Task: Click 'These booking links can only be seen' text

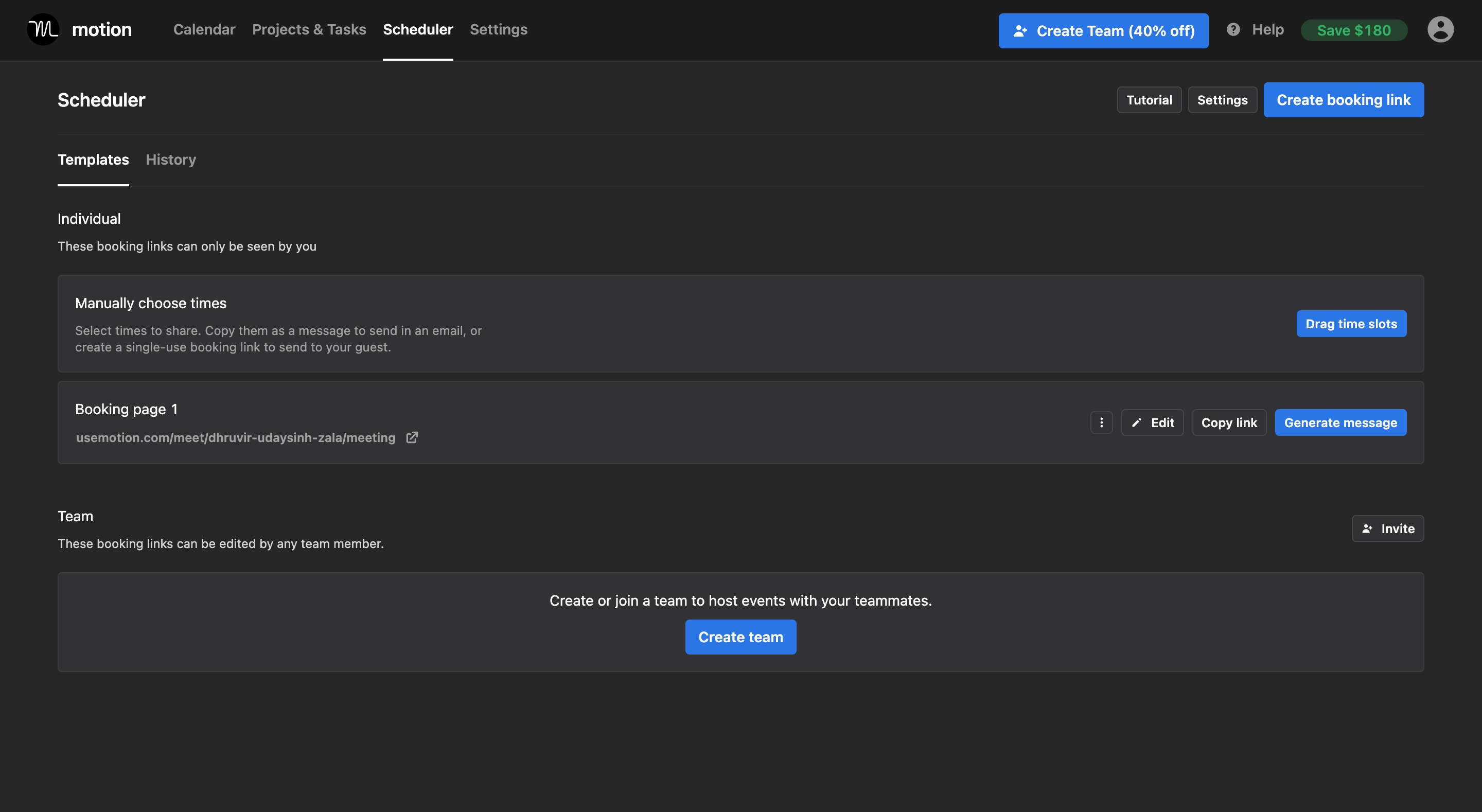Action: [187, 246]
